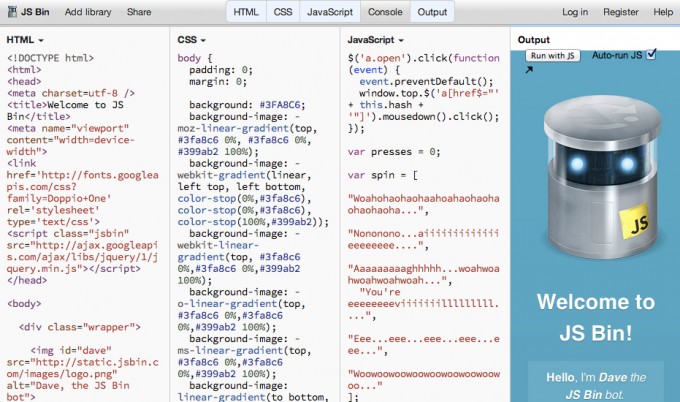Click the 'var presses = 0;' JavaScript line

[x=394, y=152]
